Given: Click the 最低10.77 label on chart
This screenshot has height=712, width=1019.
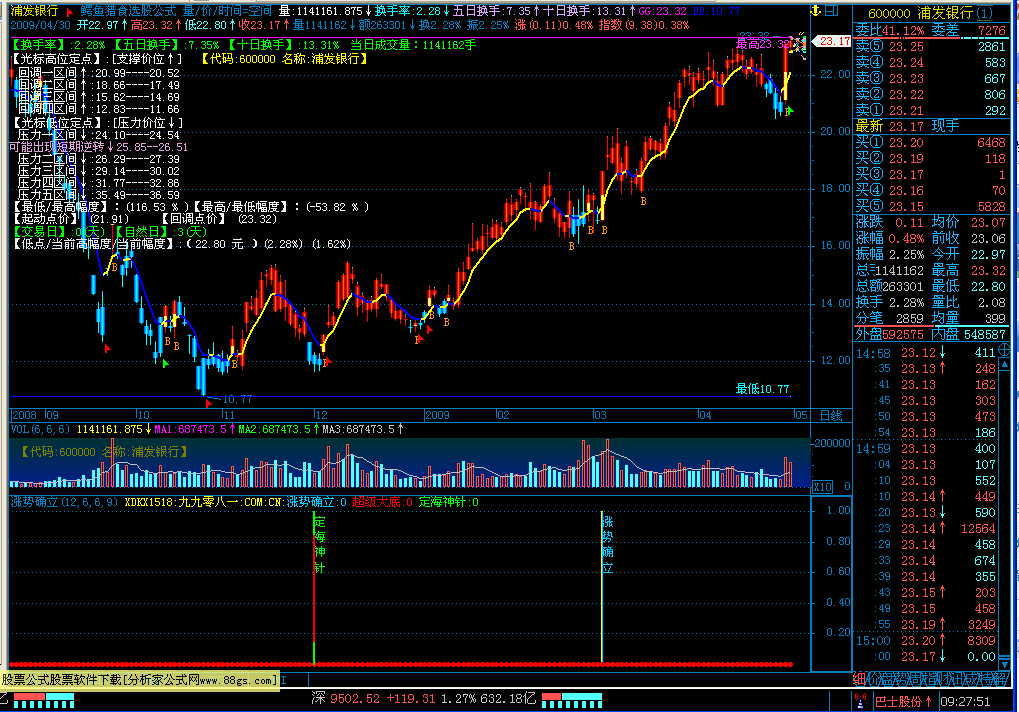Looking at the screenshot, I should pos(763,388).
